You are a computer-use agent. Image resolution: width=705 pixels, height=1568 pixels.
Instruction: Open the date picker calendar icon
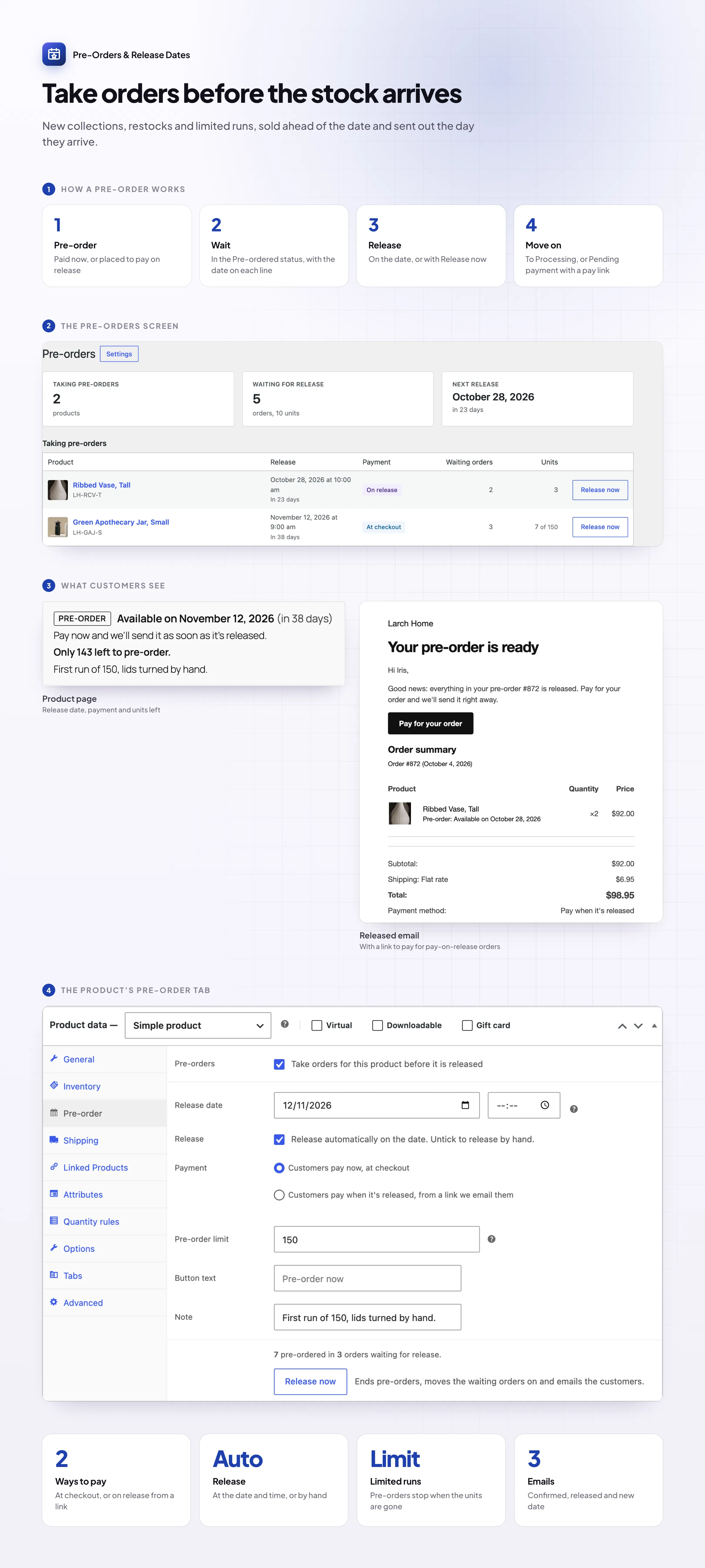coord(465,1105)
